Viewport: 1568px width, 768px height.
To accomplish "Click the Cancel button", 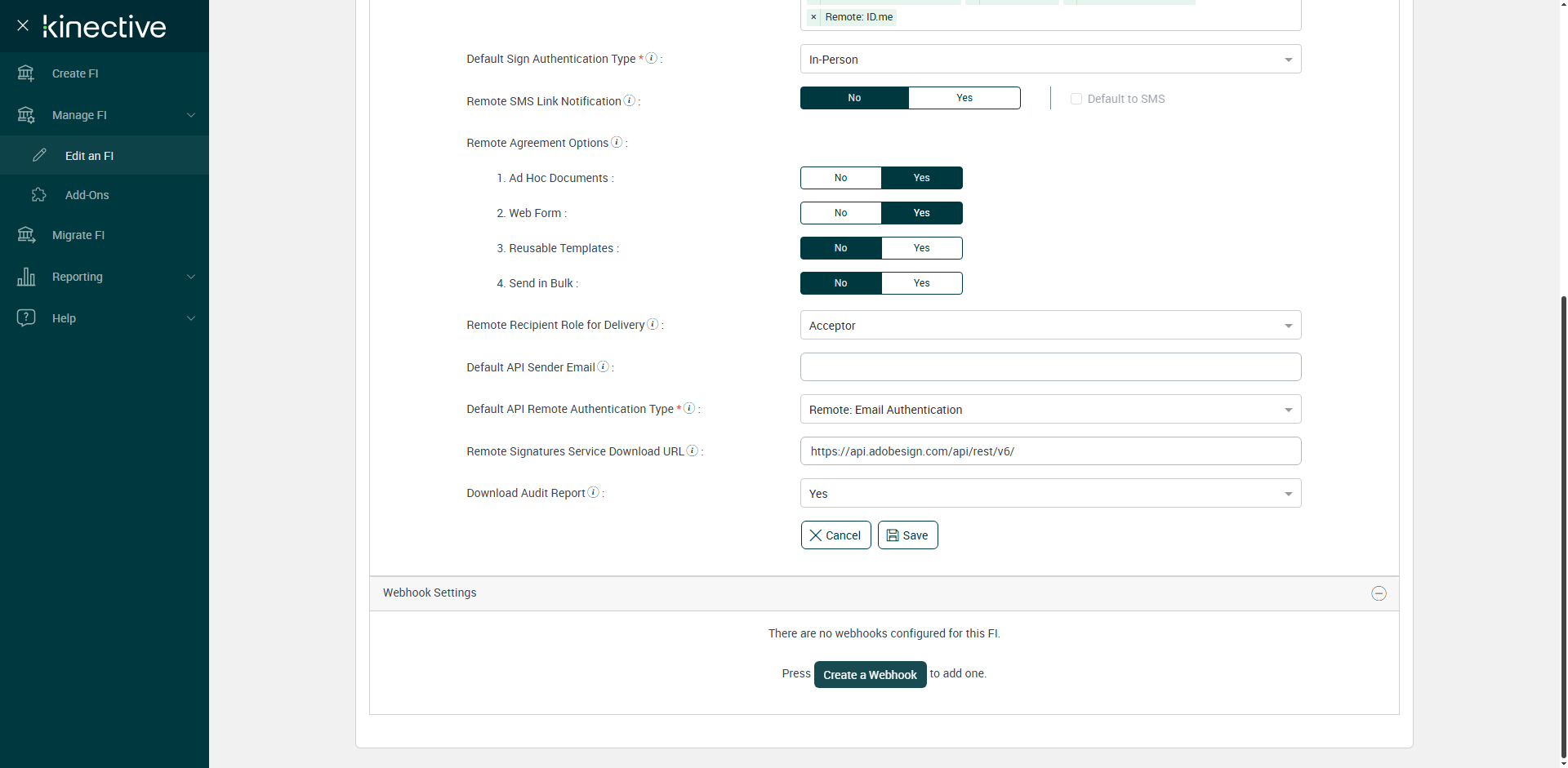I will (835, 535).
